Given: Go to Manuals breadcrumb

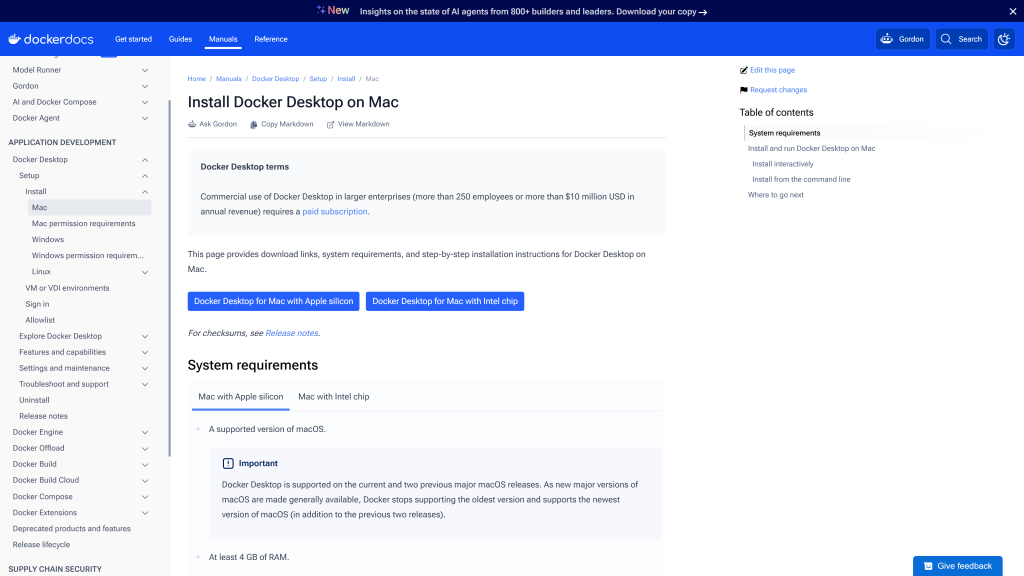Looking at the screenshot, I should 229,78.
